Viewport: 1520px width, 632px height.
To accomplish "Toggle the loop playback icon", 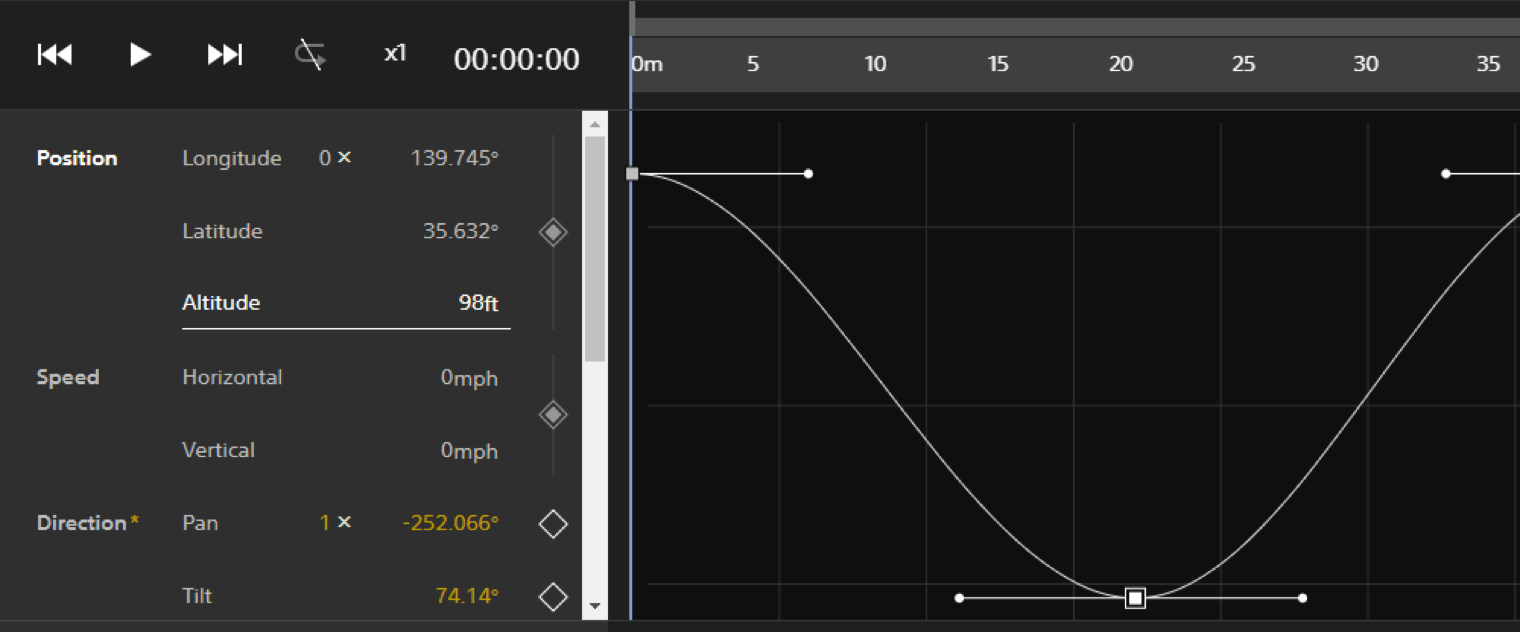I will pyautogui.click(x=310, y=54).
